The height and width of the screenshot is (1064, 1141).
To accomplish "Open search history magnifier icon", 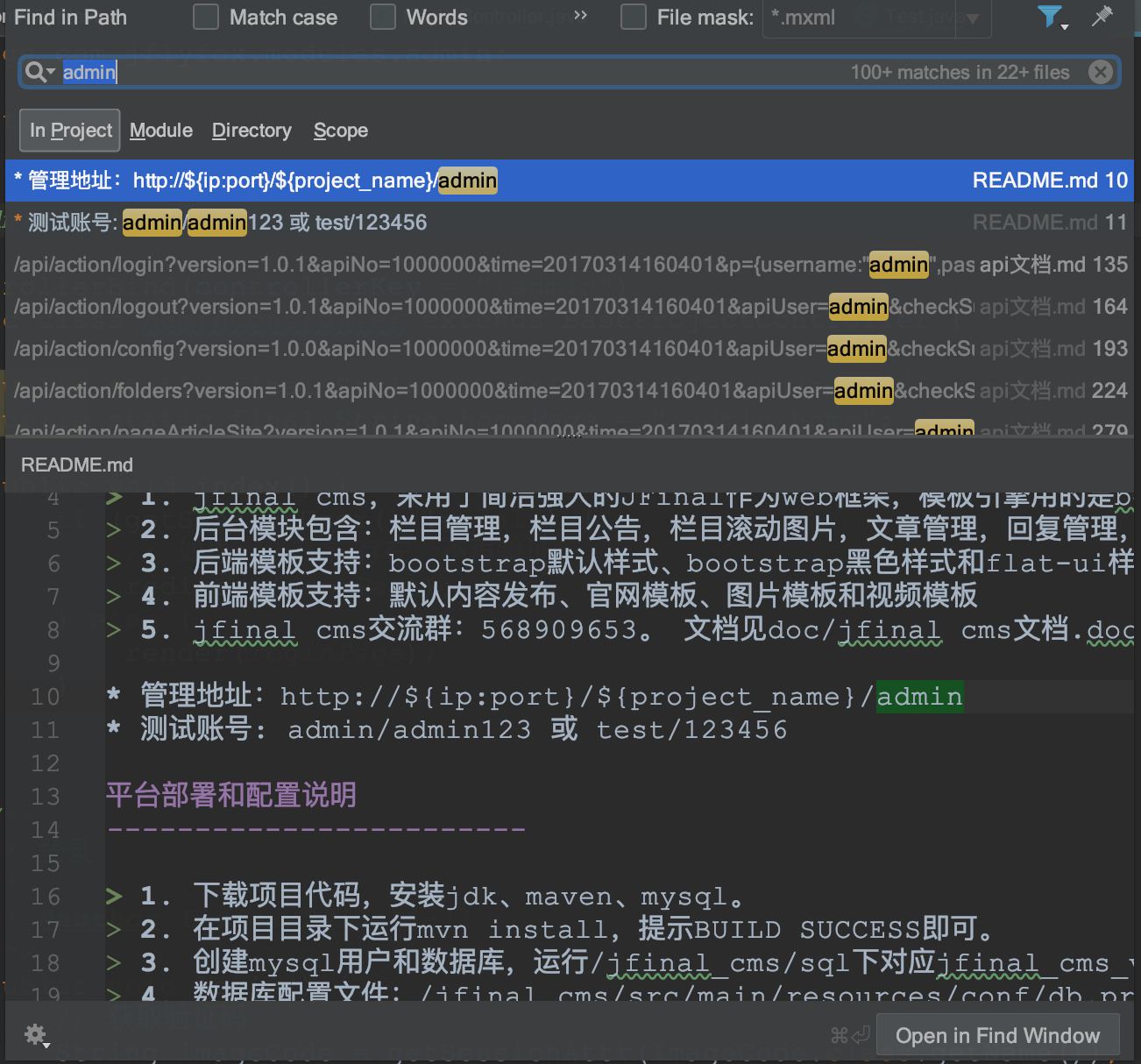I will pyautogui.click(x=39, y=72).
